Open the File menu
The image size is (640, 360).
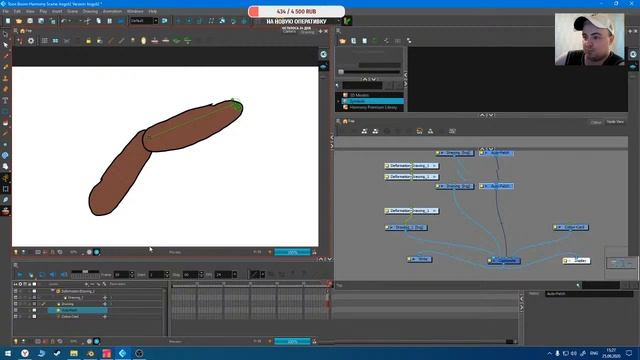pyautogui.click(x=6, y=11)
